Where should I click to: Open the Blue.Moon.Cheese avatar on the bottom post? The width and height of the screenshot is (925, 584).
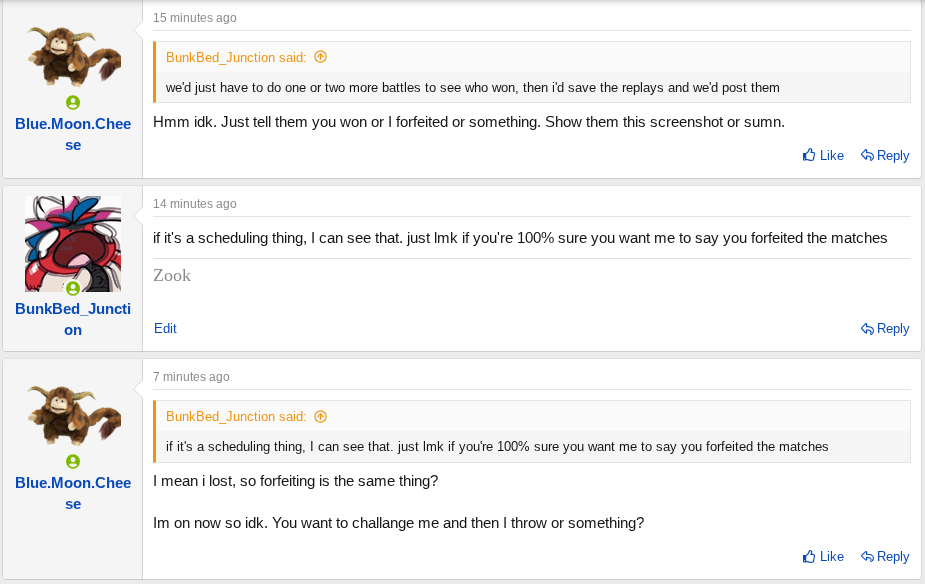(x=73, y=416)
